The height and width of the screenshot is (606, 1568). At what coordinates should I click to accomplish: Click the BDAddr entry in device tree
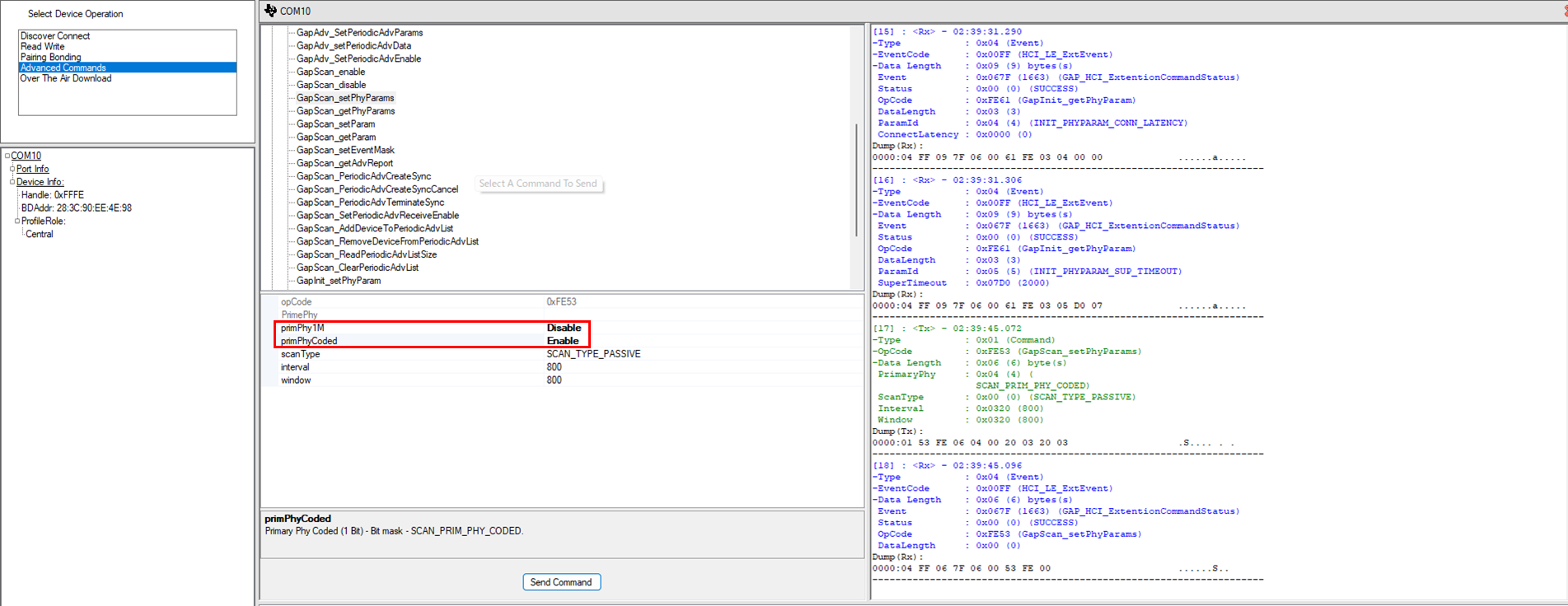[77, 208]
